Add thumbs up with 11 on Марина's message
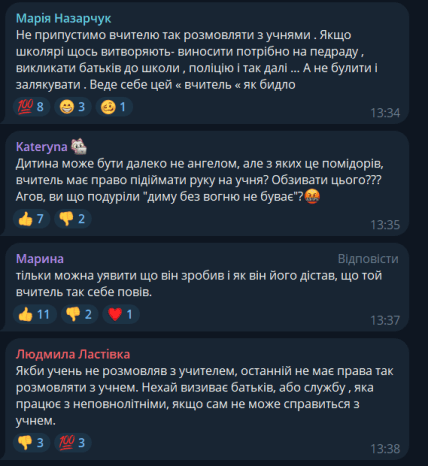The image size is (428, 466). click(x=35, y=314)
